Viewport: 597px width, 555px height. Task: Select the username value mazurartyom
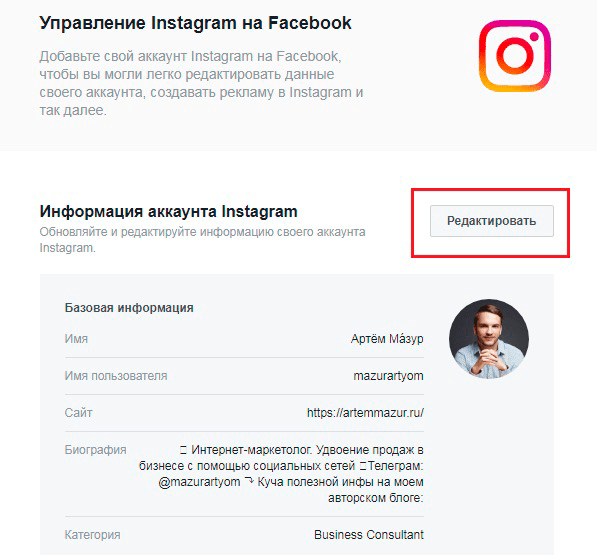(388, 376)
